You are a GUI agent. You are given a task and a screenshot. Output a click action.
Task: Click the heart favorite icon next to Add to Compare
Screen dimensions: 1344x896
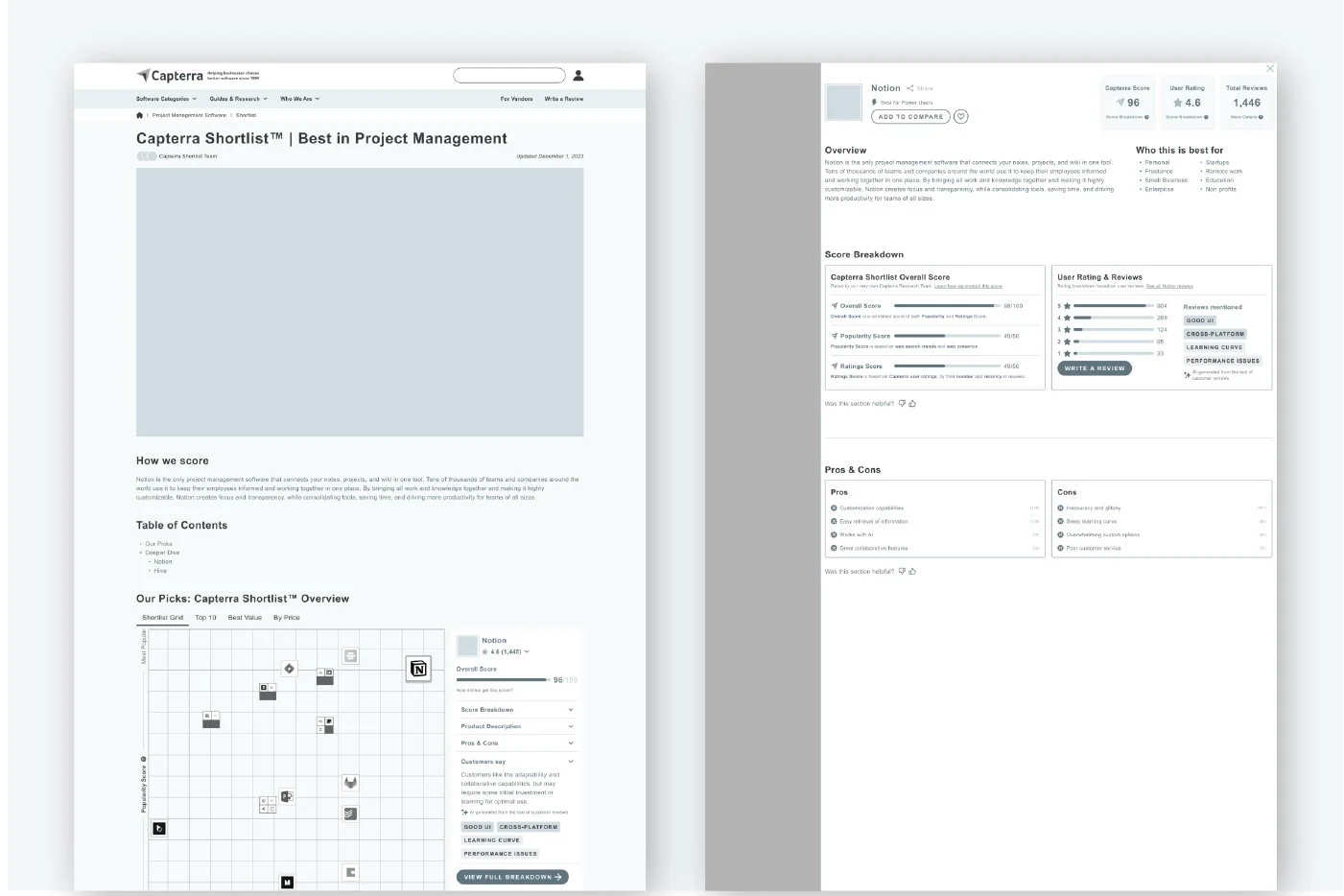pyautogui.click(x=960, y=117)
